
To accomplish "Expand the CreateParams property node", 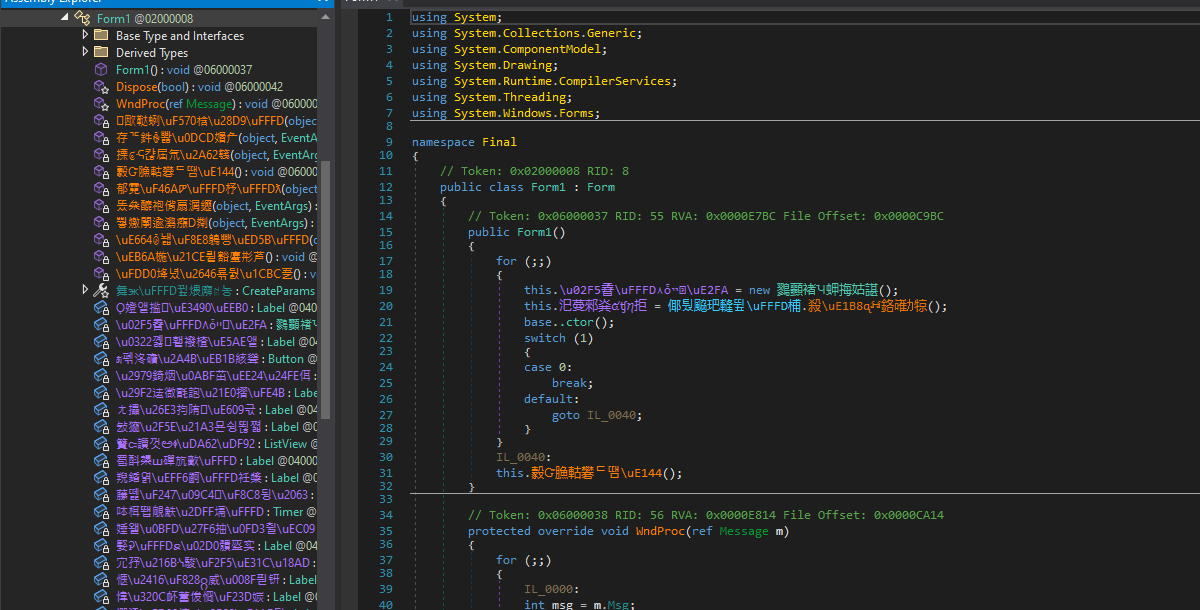I will pyautogui.click(x=86, y=290).
